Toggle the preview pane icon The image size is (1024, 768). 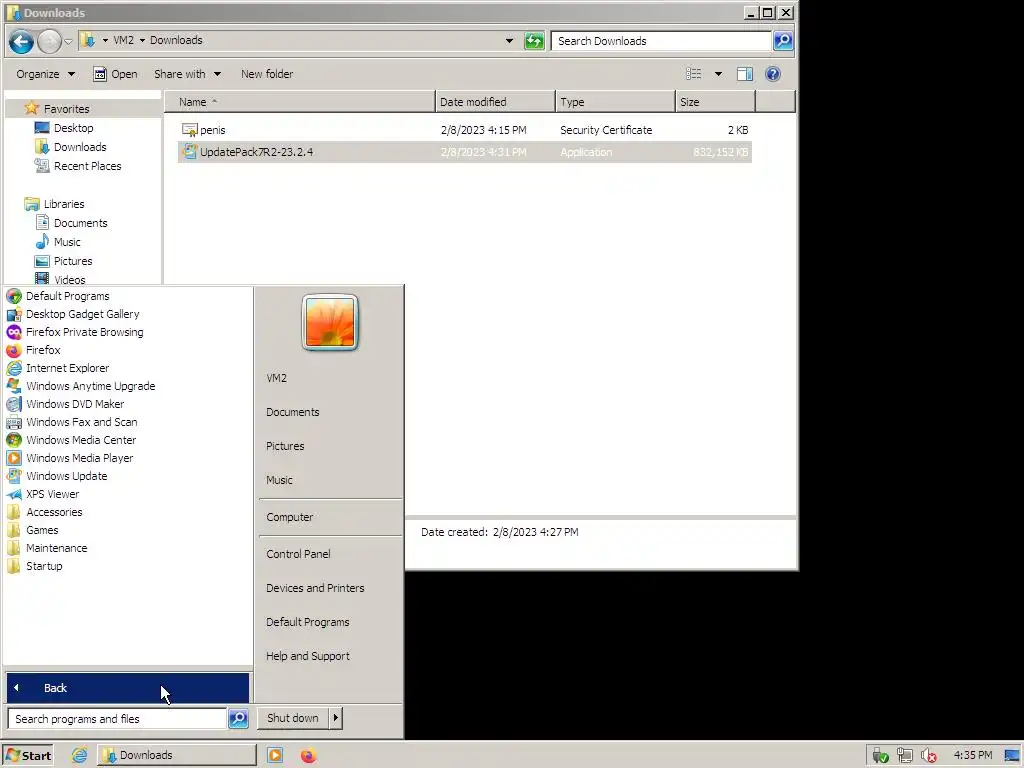click(744, 74)
